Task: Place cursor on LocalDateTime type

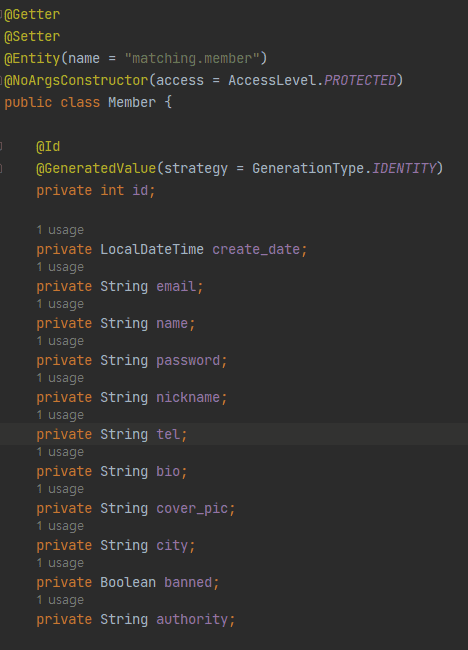Action: [152, 250]
